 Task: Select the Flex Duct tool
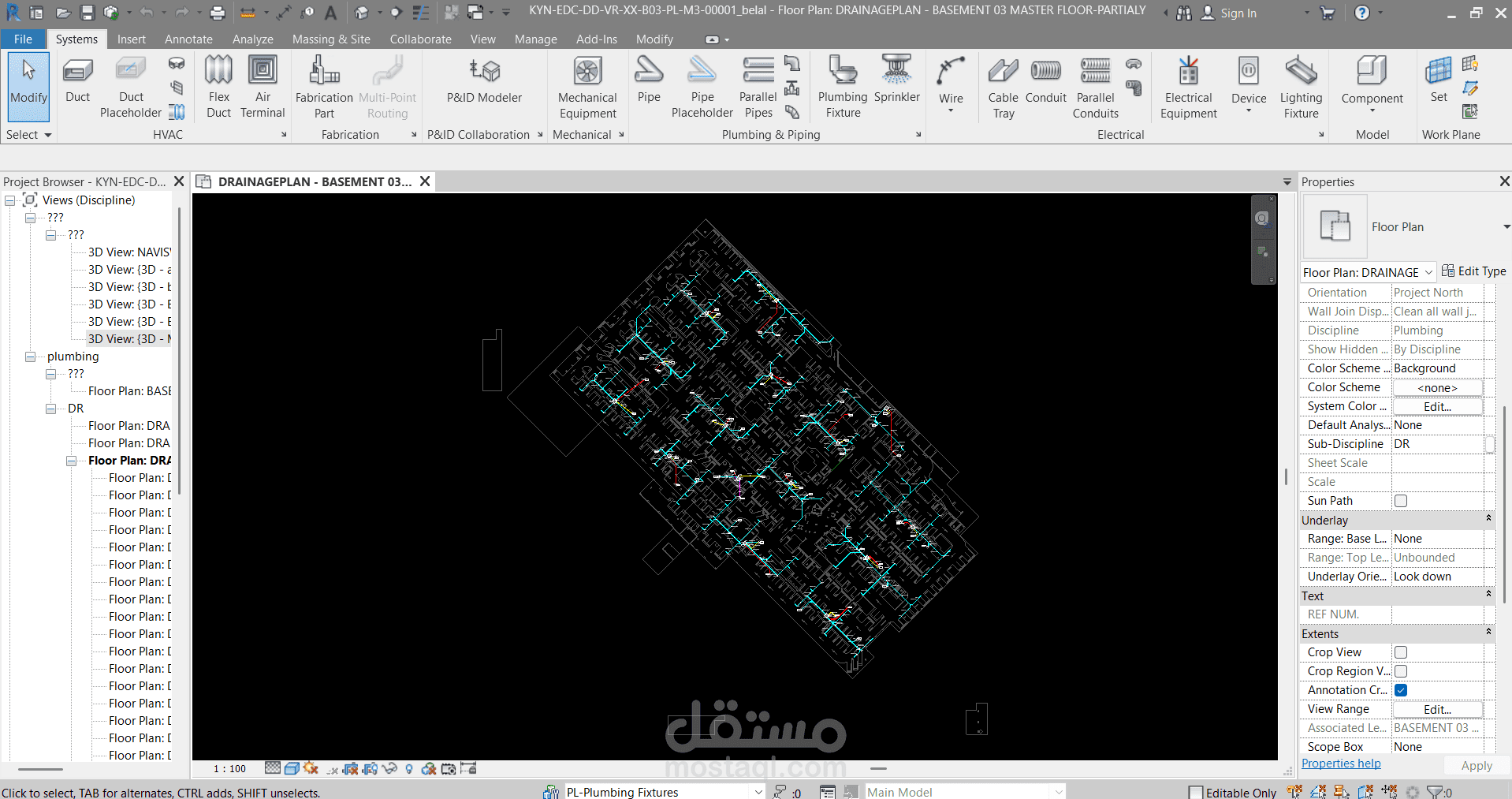pyautogui.click(x=218, y=87)
